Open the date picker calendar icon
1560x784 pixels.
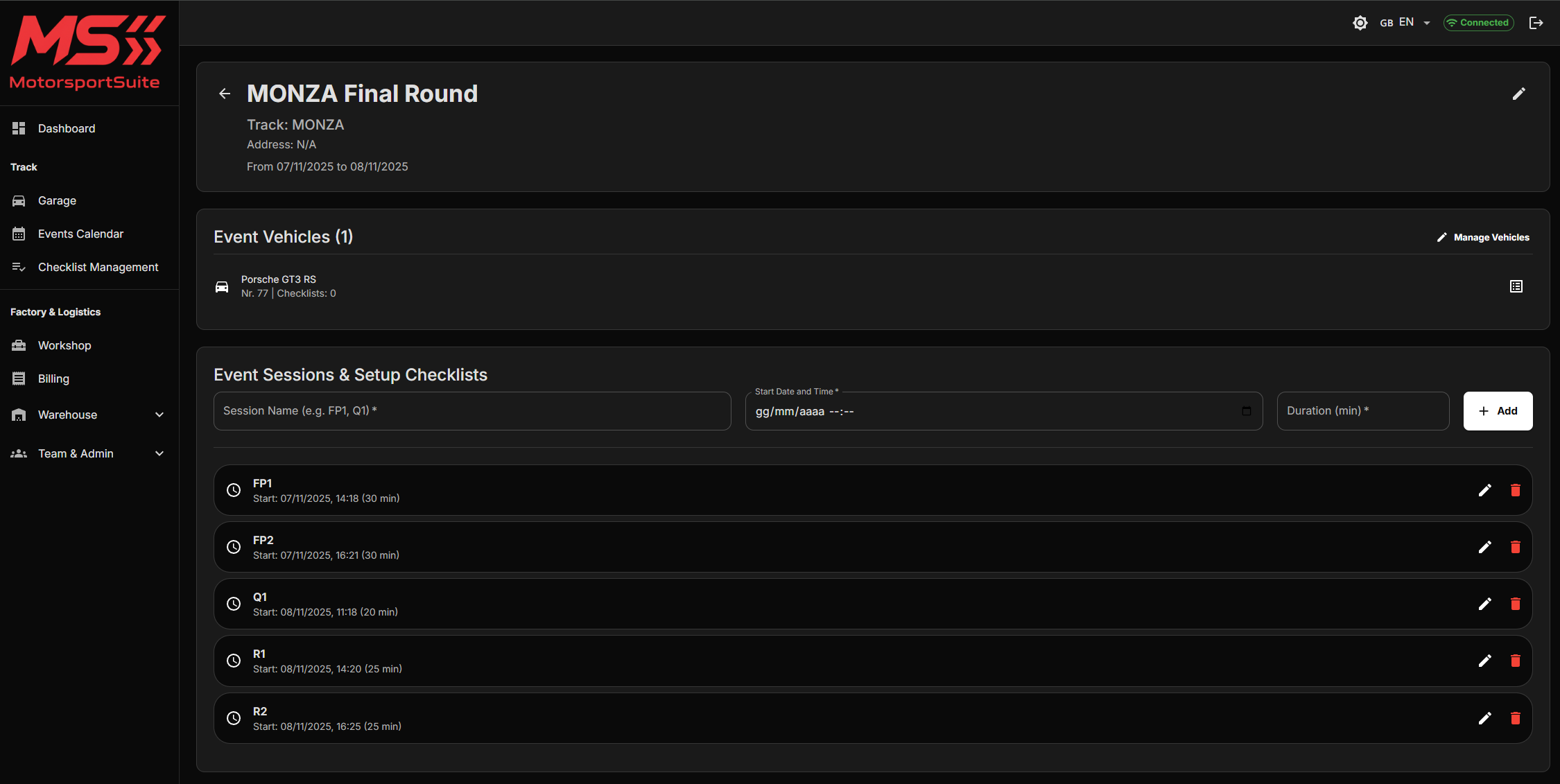[x=1246, y=411]
